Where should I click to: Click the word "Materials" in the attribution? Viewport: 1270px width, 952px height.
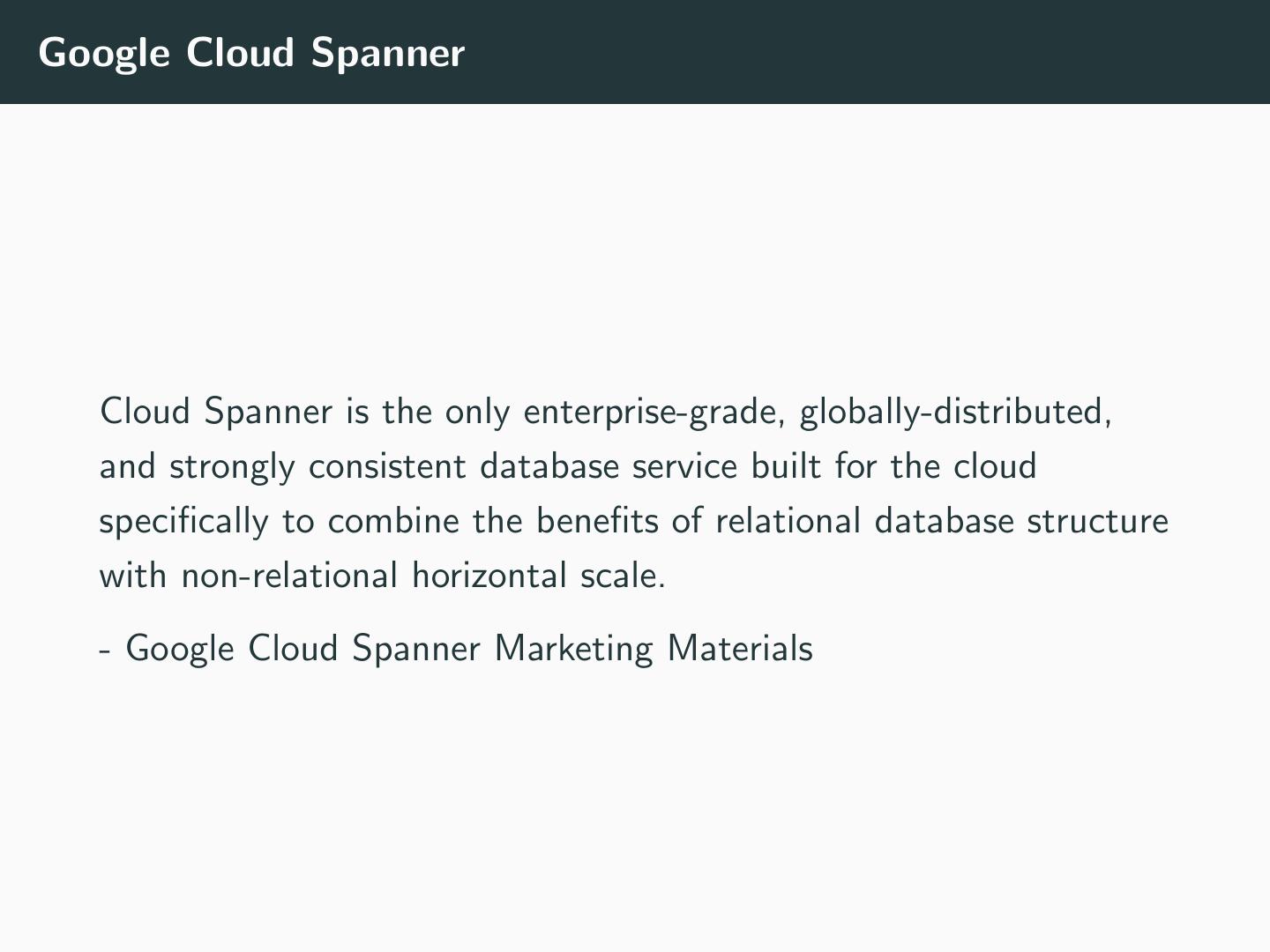740,648
